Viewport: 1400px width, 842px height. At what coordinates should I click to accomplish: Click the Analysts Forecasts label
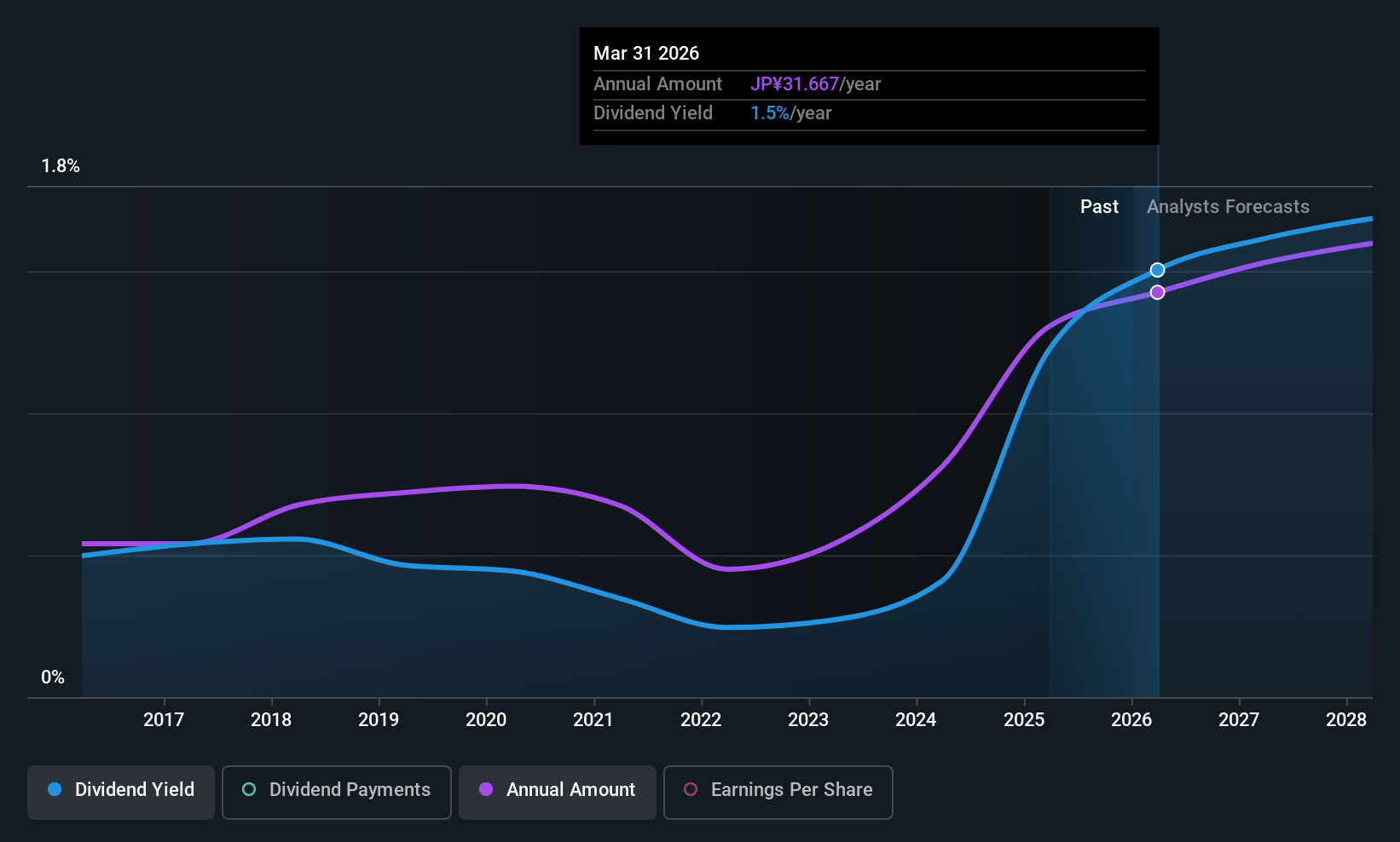pyautogui.click(x=1228, y=207)
